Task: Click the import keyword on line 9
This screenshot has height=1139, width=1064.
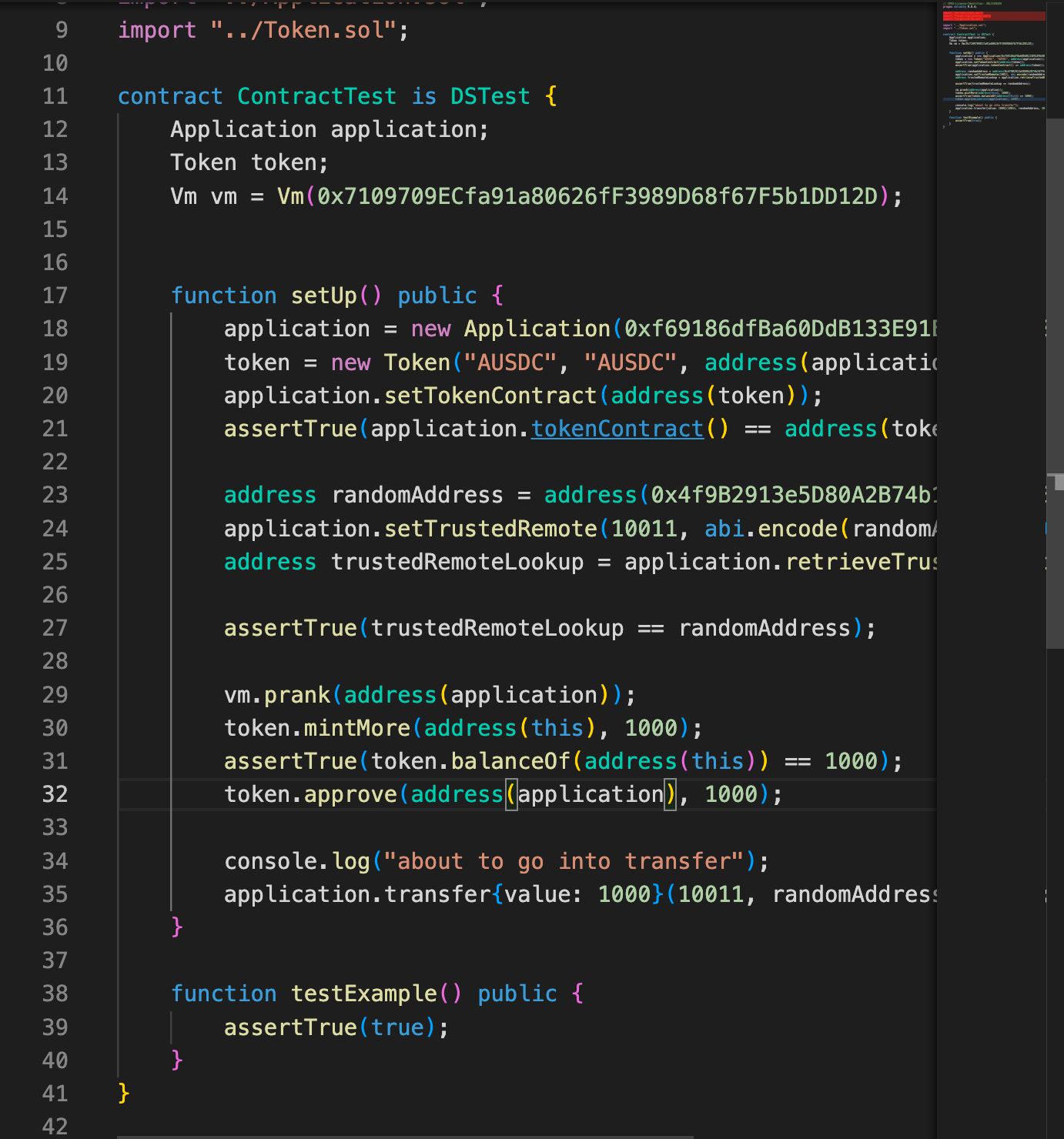Action: point(157,30)
